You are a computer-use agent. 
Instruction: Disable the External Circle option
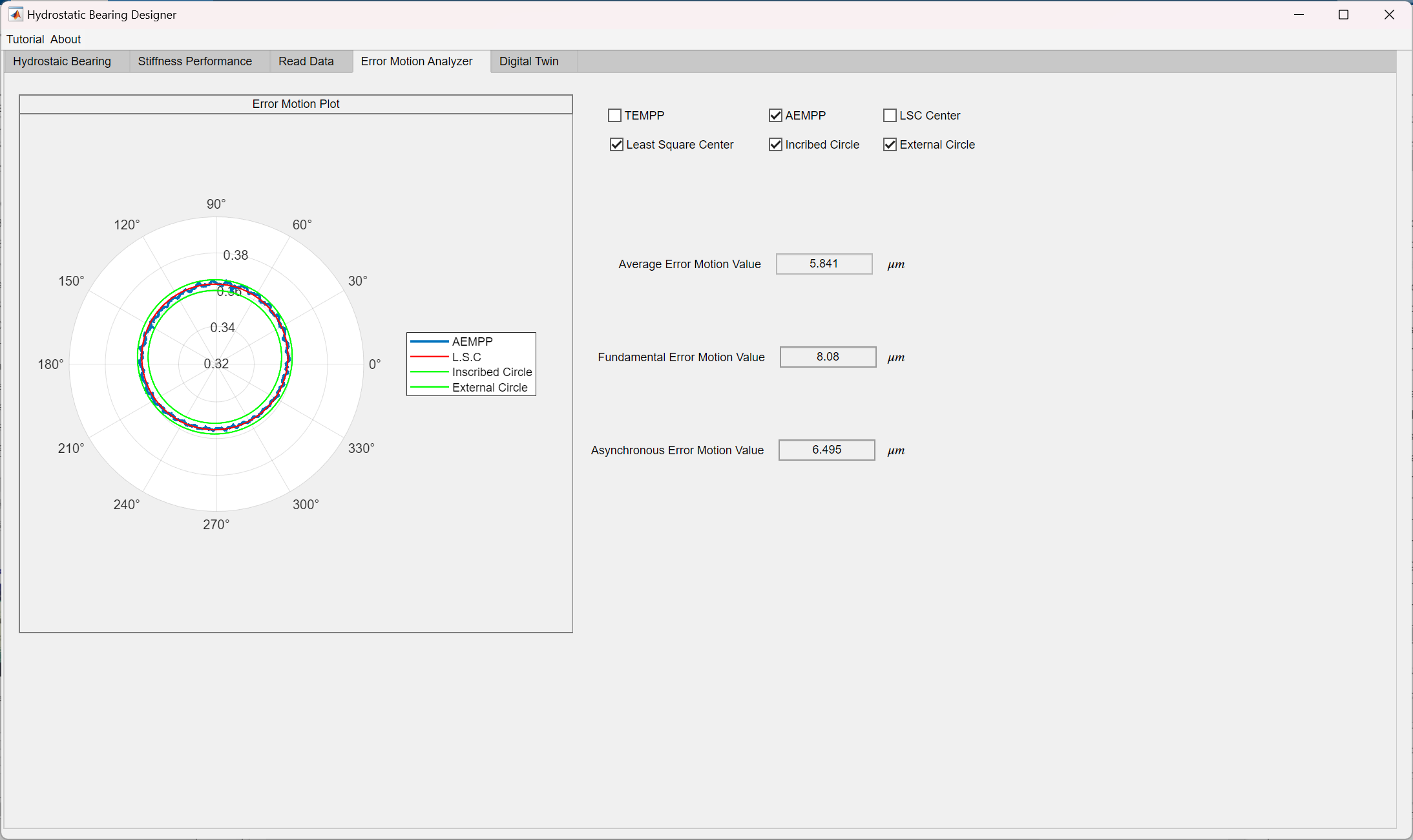pyautogui.click(x=890, y=144)
